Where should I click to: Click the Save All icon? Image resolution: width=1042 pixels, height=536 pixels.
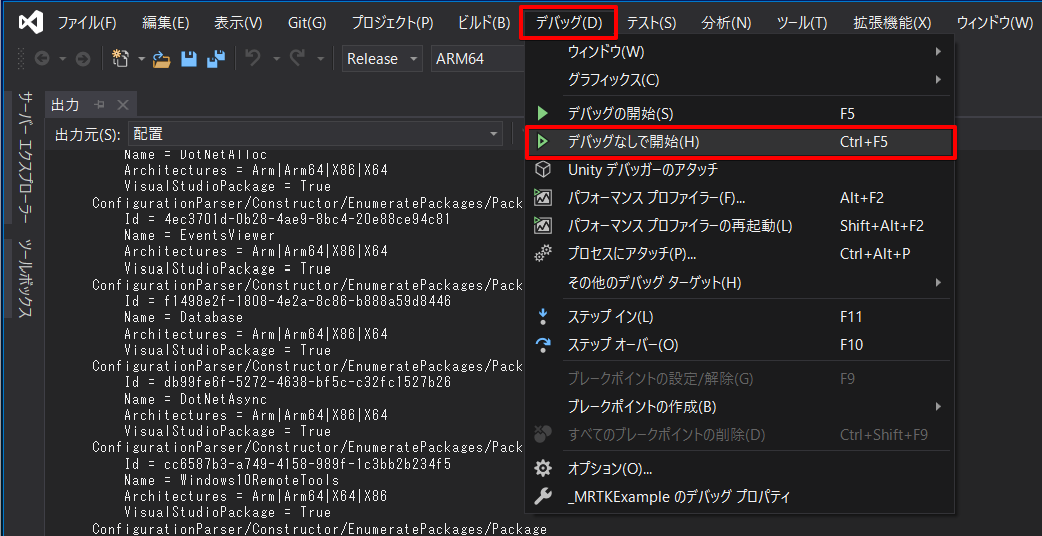(x=216, y=59)
